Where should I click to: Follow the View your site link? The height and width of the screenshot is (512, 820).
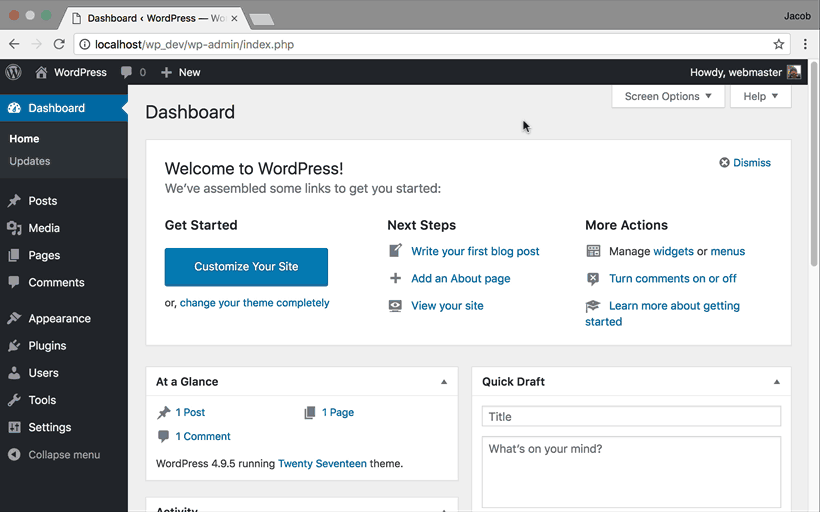(x=447, y=306)
